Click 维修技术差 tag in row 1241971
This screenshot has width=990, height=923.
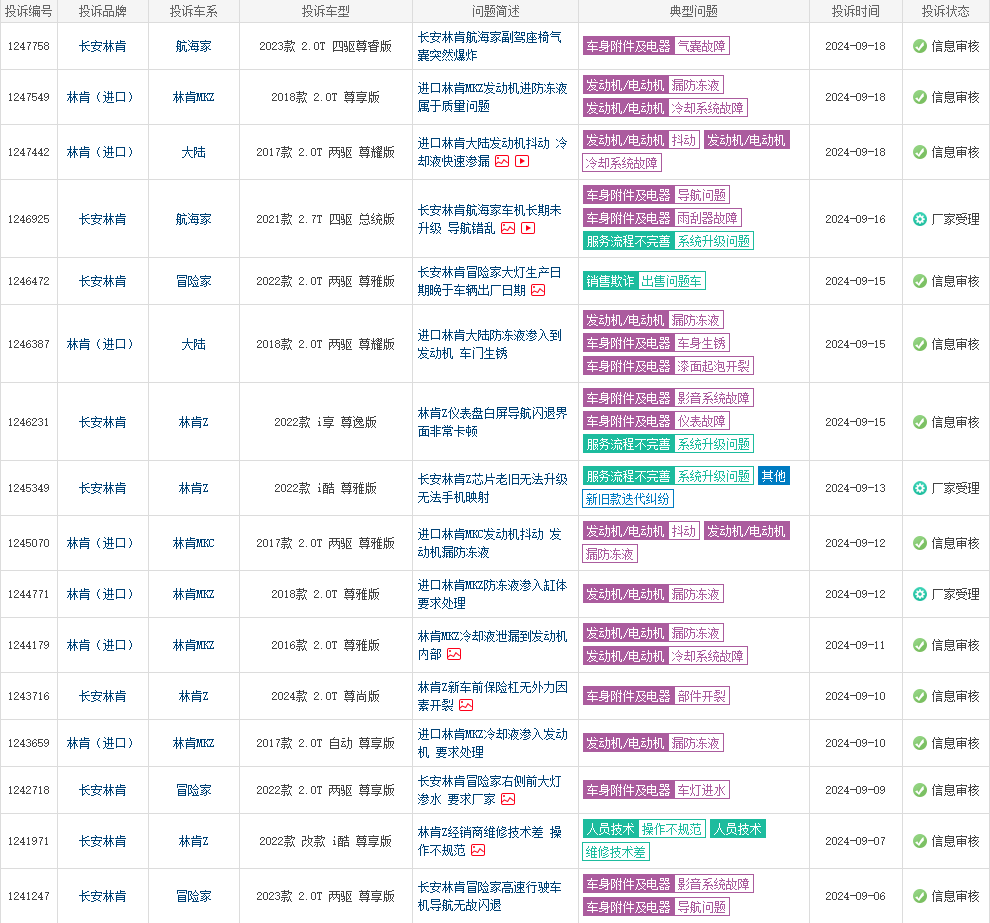pos(616,852)
